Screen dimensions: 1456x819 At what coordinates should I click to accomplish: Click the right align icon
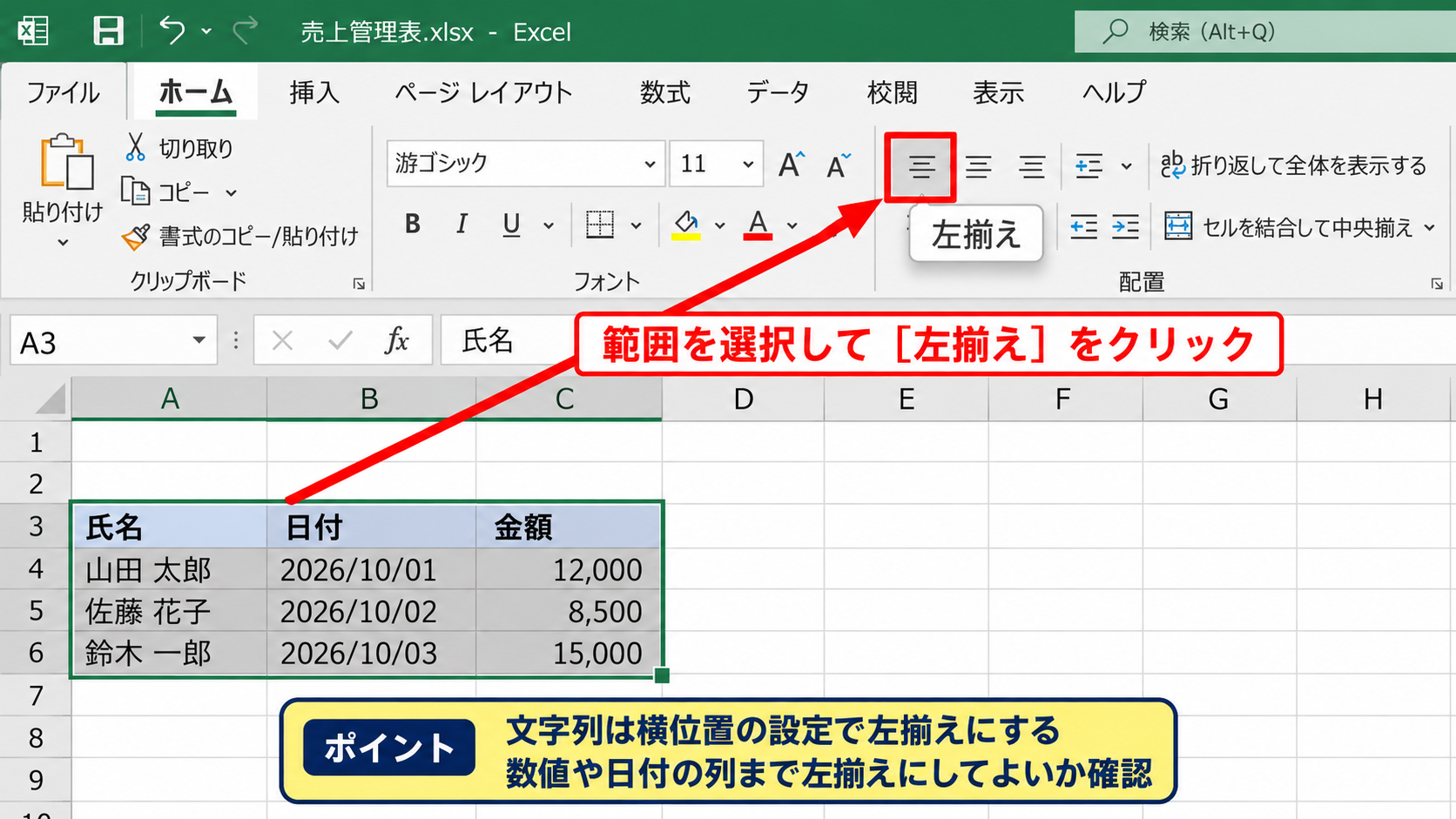click(x=1032, y=166)
